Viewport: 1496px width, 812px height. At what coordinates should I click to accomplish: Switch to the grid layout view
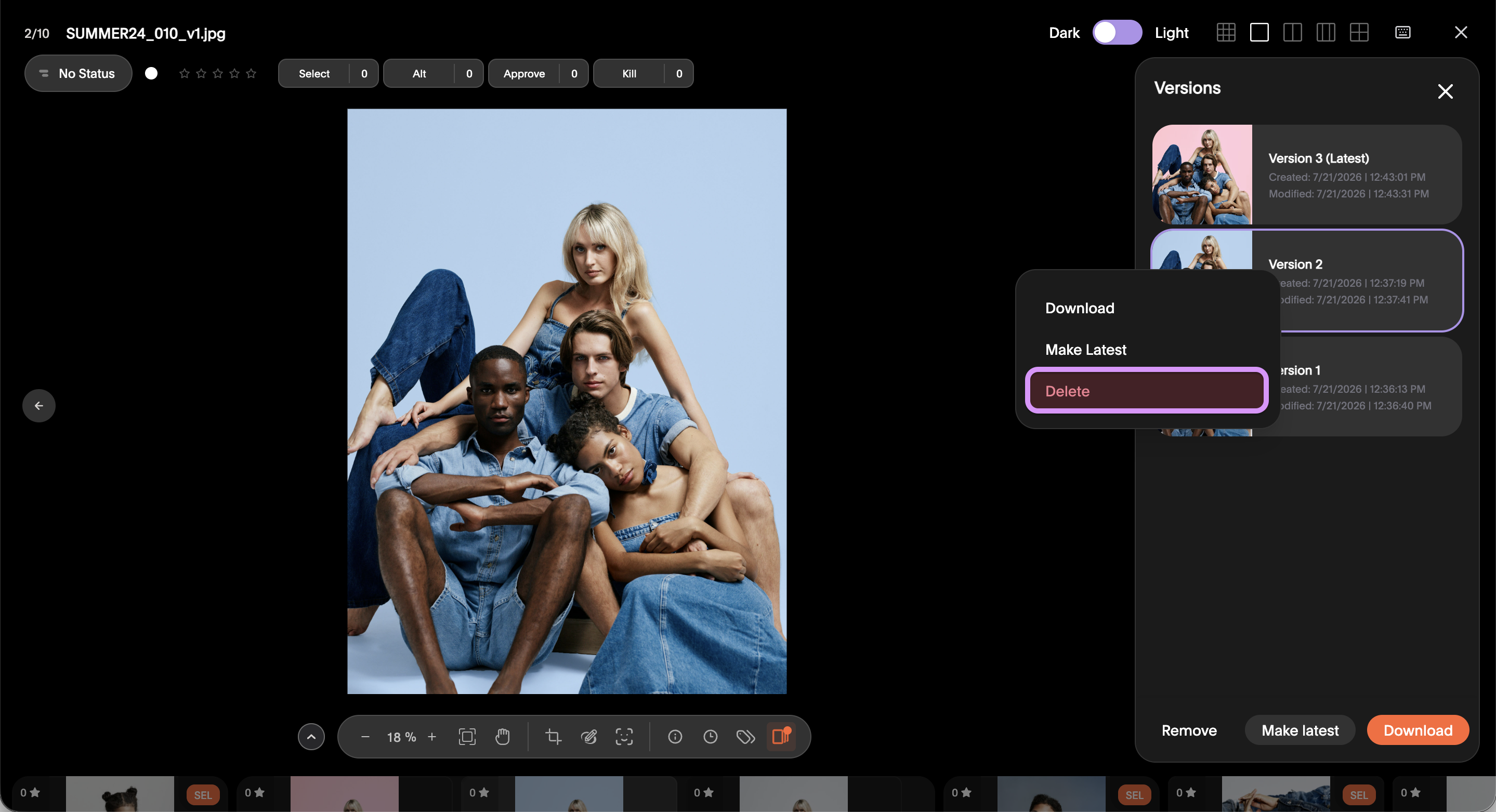pos(1225,33)
